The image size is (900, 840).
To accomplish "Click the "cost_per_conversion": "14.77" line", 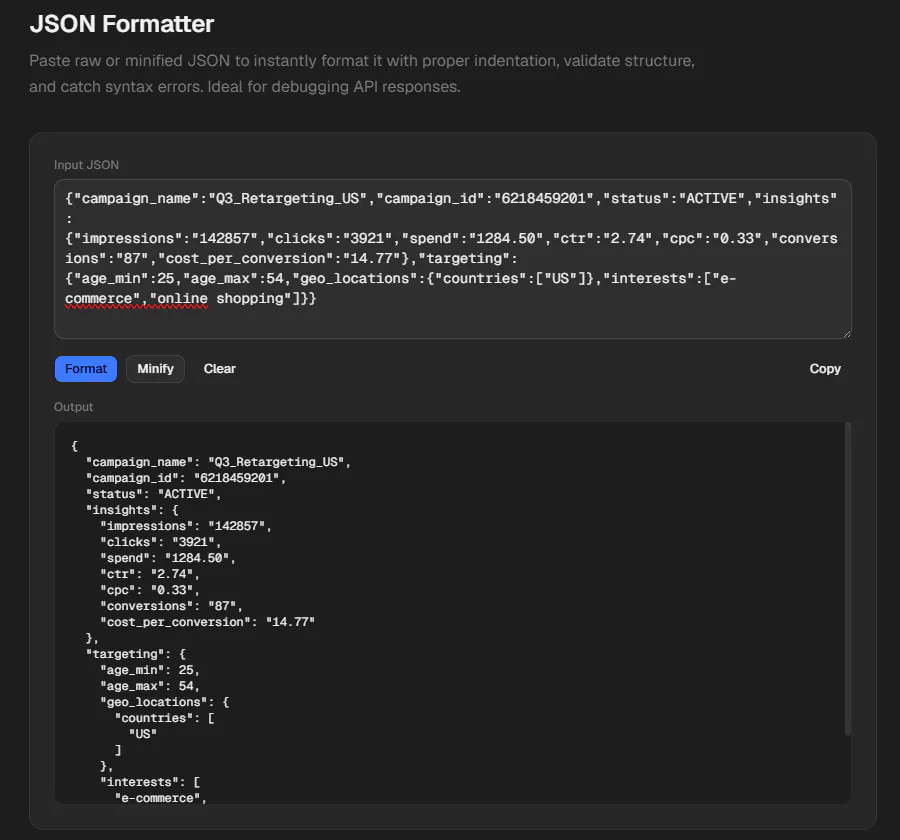I will [x=207, y=622].
